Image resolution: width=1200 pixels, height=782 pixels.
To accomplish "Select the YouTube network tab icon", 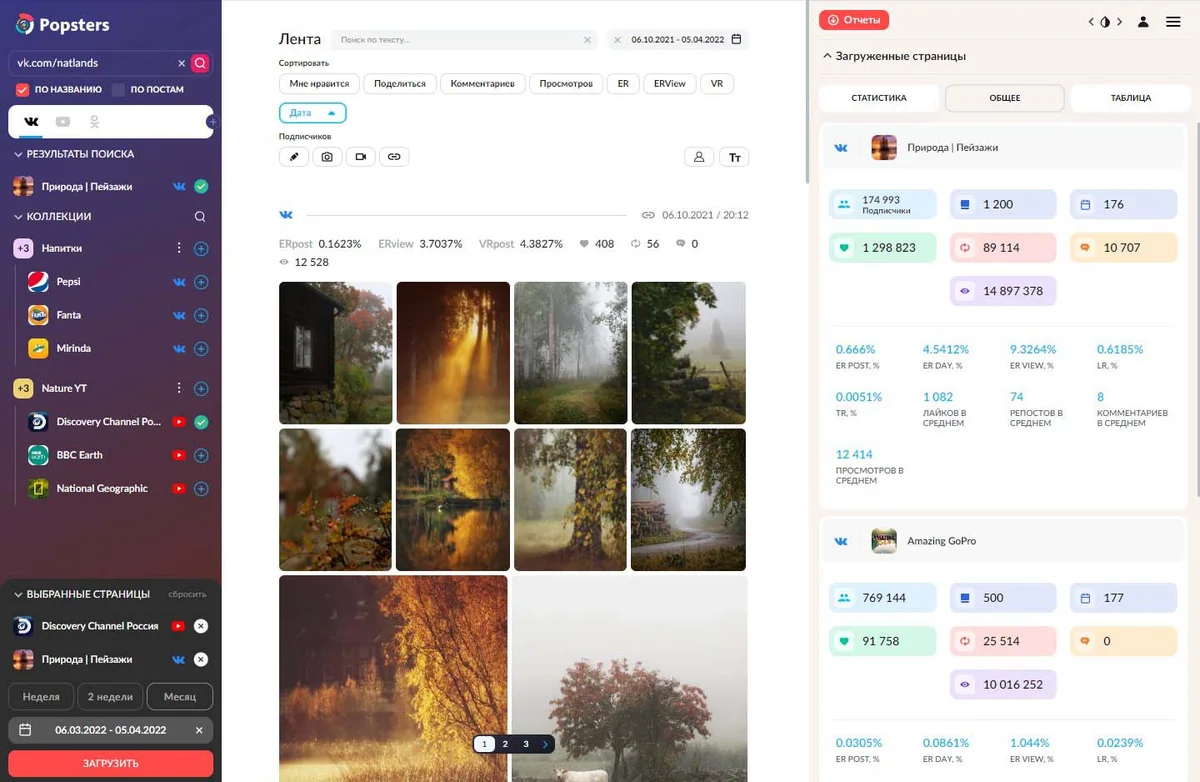I will [x=63, y=122].
